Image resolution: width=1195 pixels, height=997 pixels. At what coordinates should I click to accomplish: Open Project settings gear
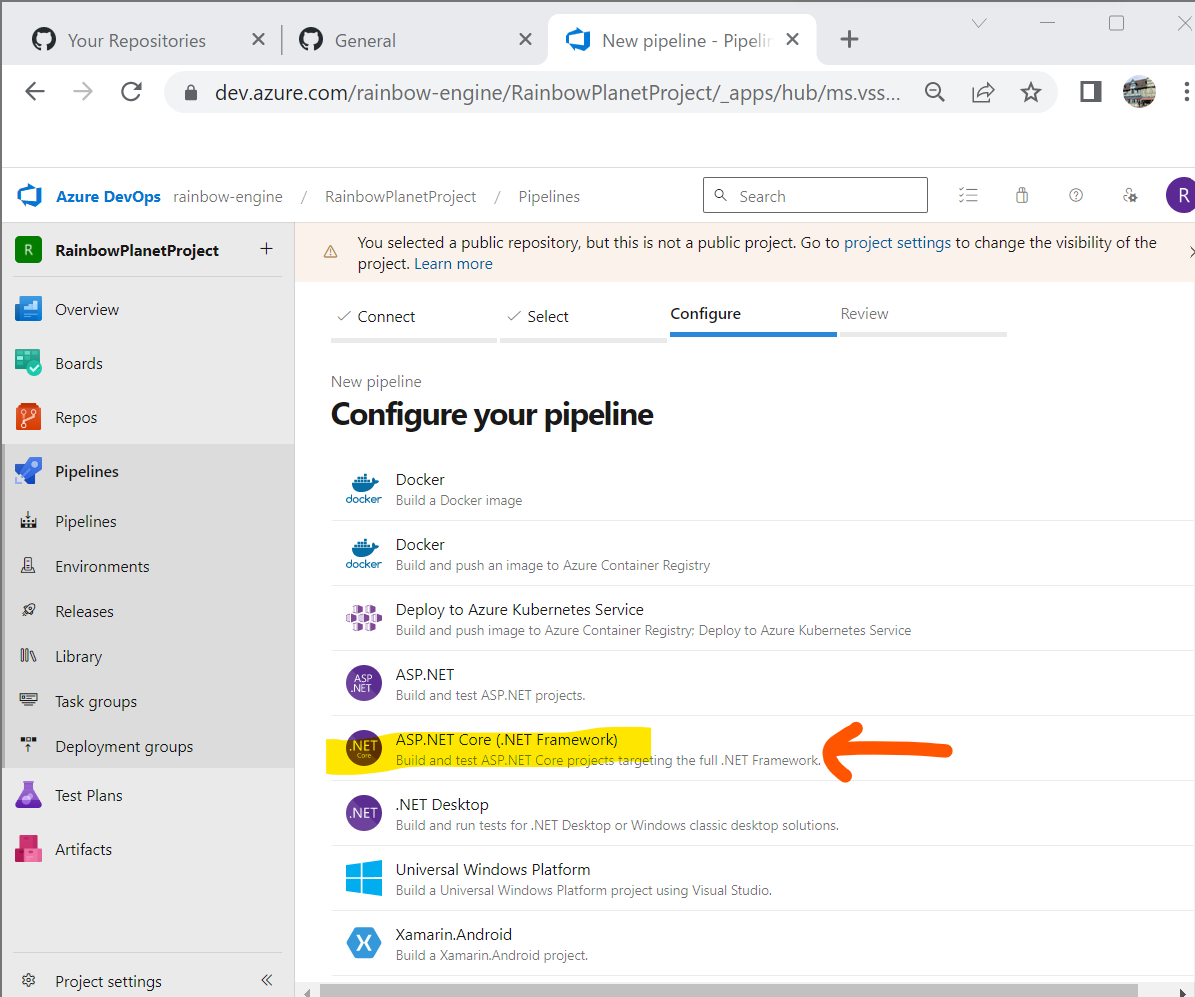tap(29, 980)
